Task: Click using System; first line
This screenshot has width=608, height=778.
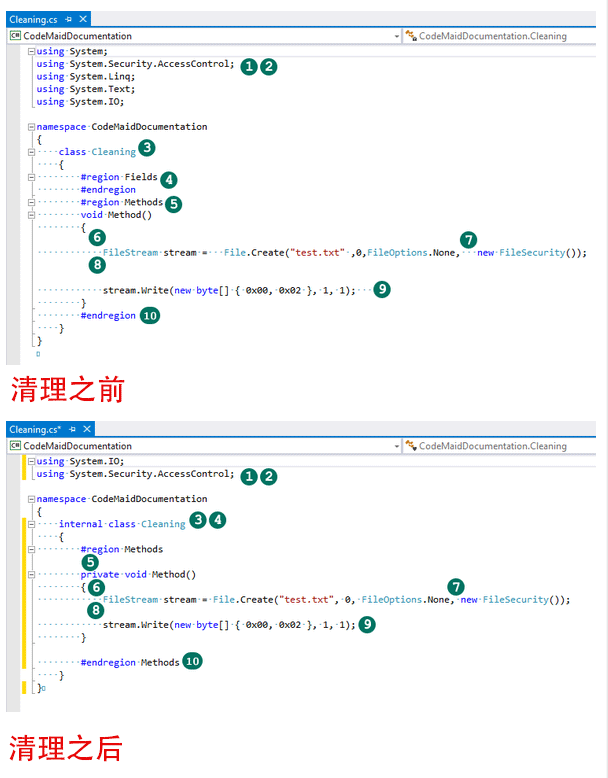Action: (71, 51)
